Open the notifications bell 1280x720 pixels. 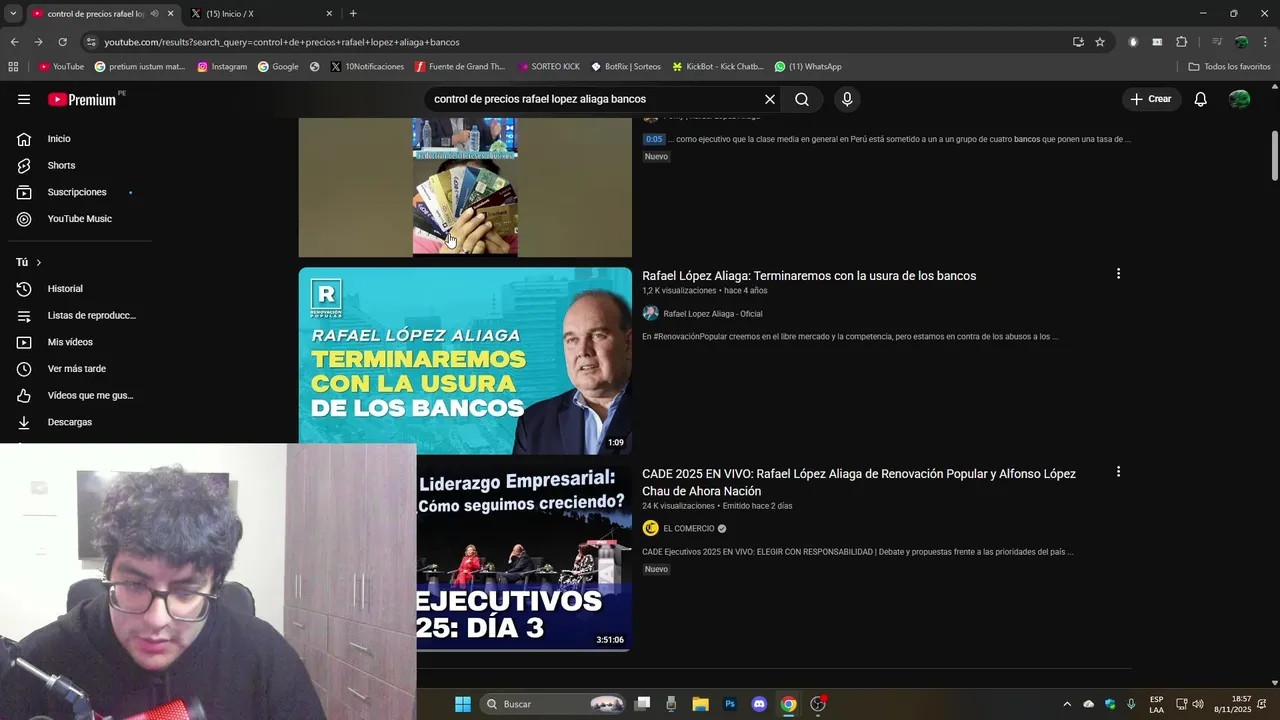coord(1201,99)
